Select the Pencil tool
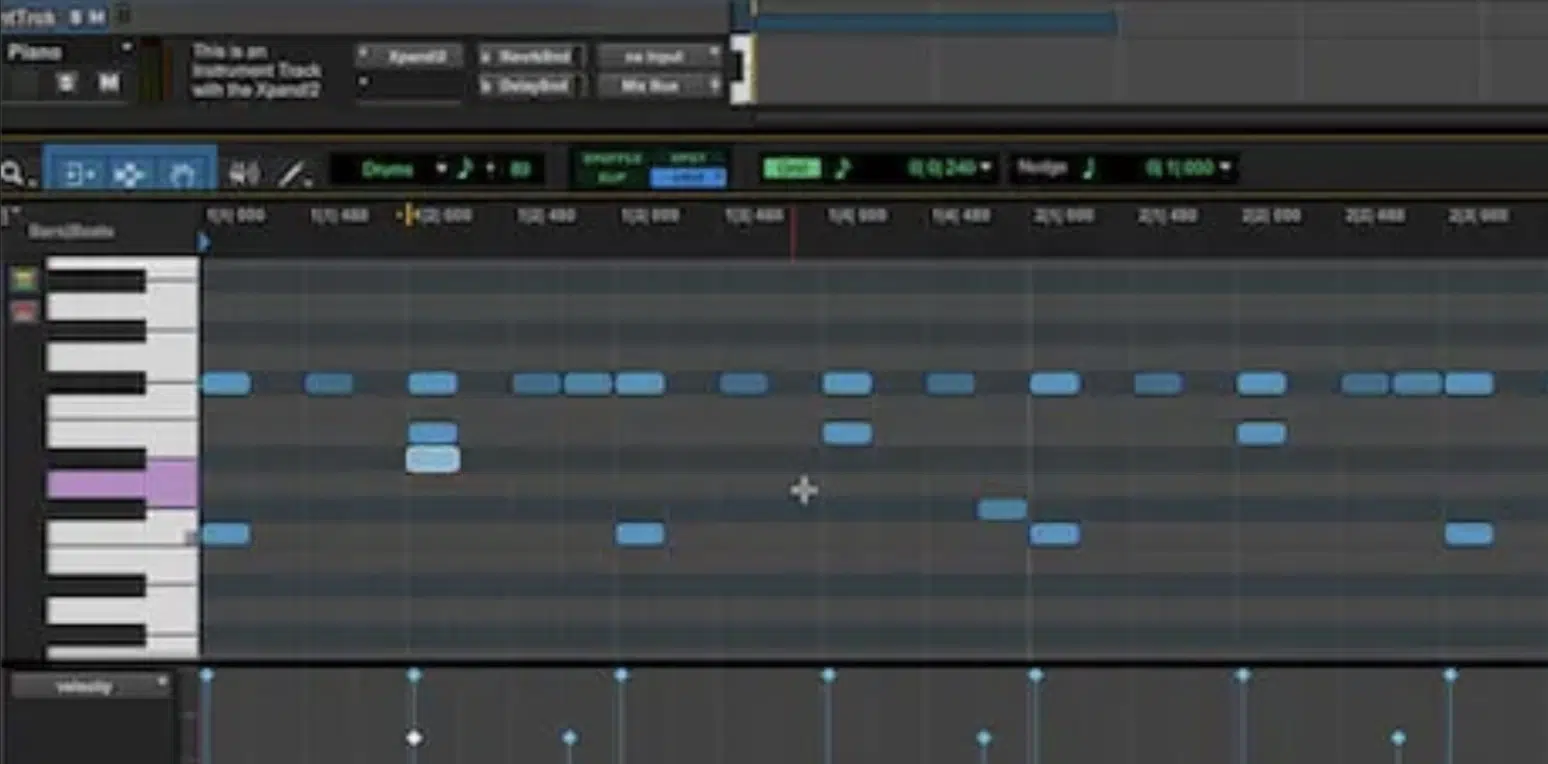 click(293, 173)
